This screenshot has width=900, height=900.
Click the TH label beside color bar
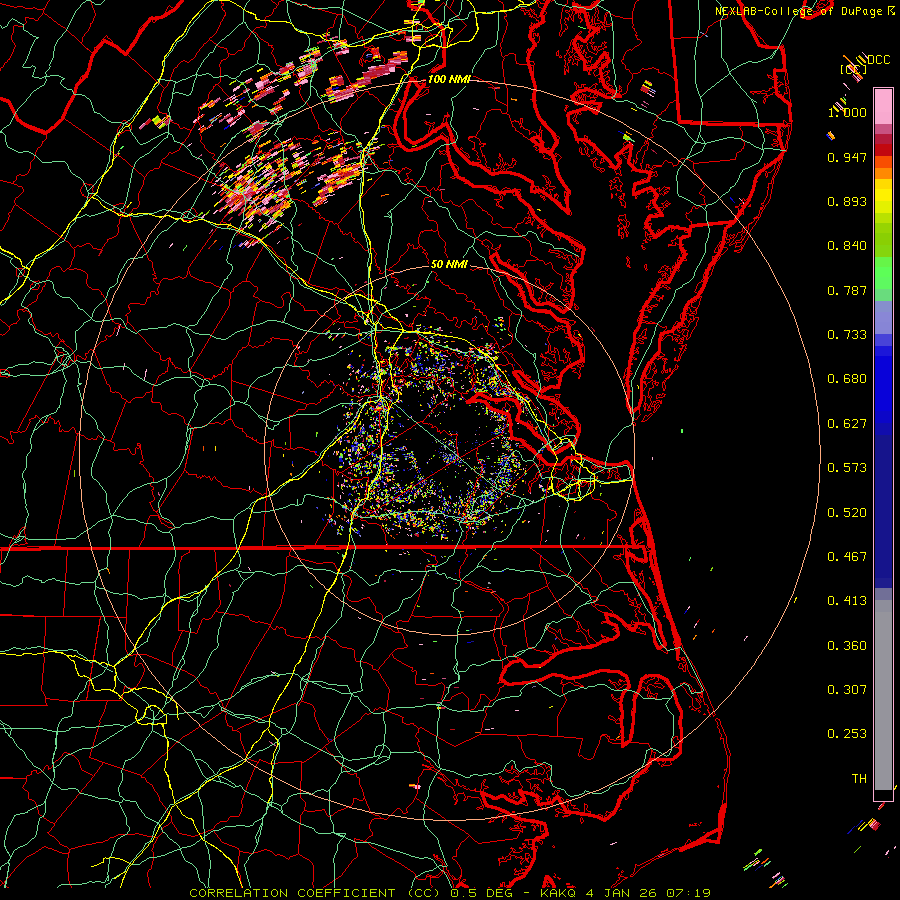[x=858, y=778]
